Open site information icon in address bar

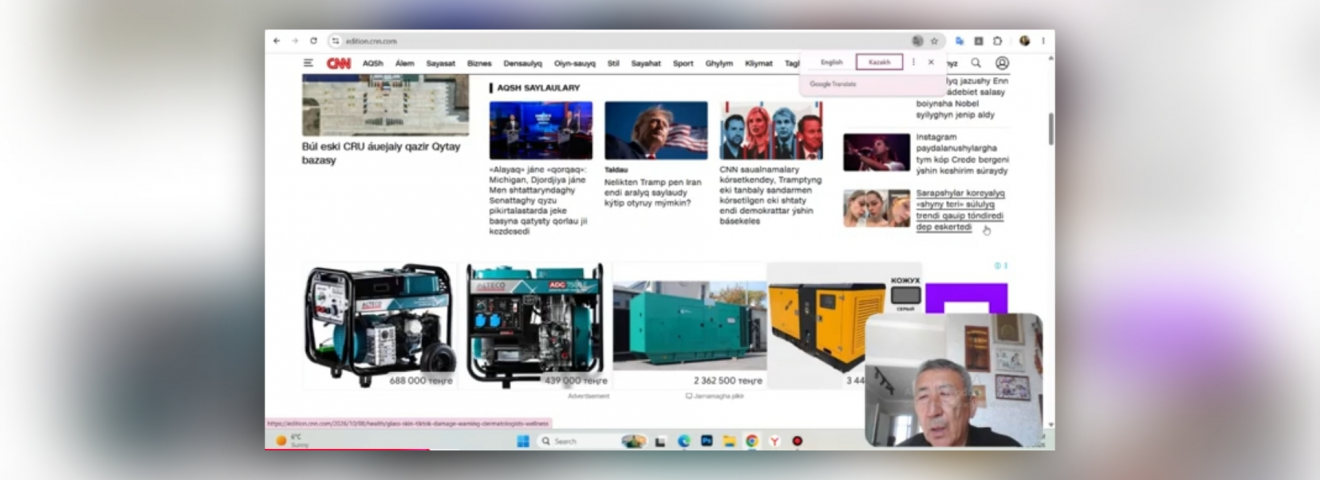click(335, 41)
